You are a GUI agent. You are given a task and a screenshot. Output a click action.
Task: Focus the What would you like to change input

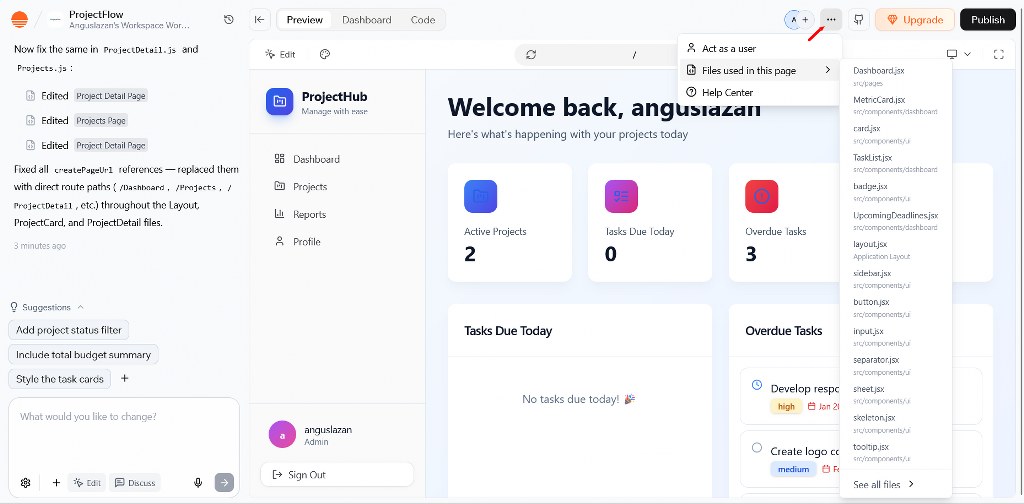[x=124, y=431]
